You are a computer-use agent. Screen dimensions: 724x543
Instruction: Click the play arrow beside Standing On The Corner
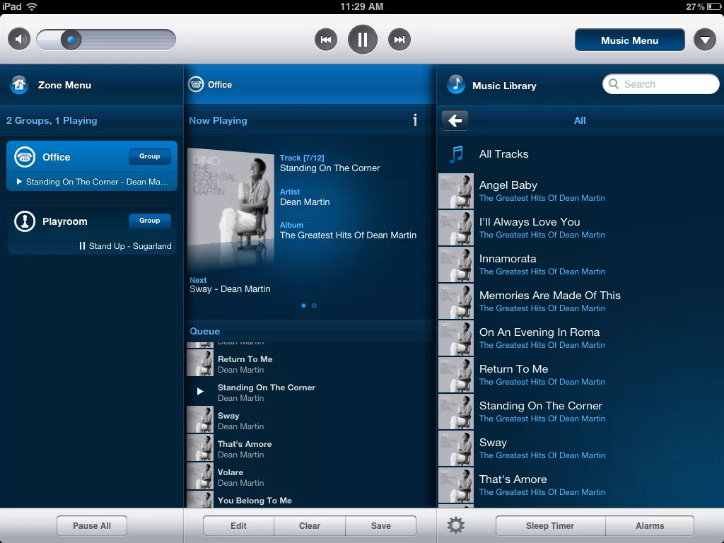pyautogui.click(x=200, y=392)
